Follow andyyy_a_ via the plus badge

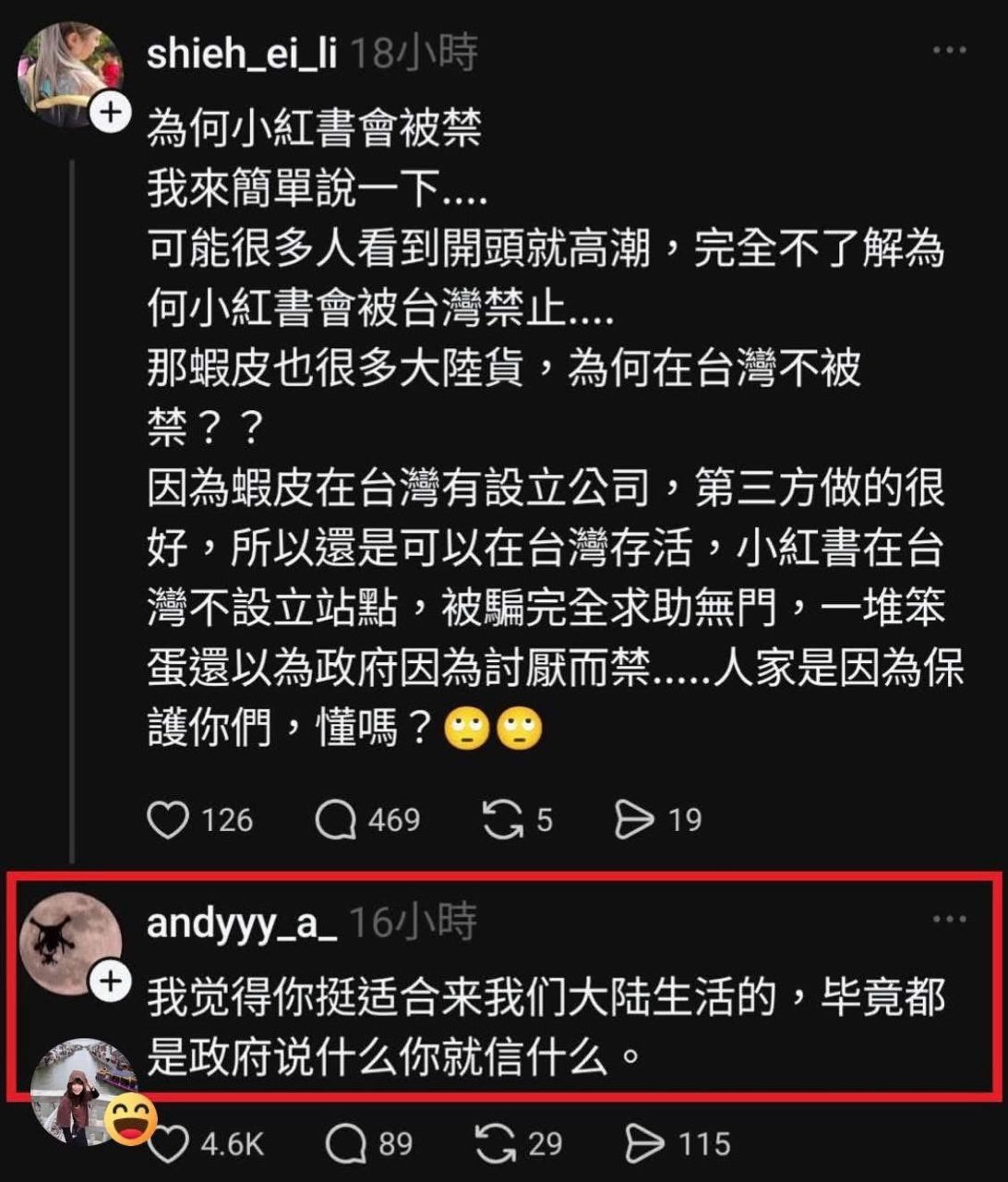coord(110,982)
